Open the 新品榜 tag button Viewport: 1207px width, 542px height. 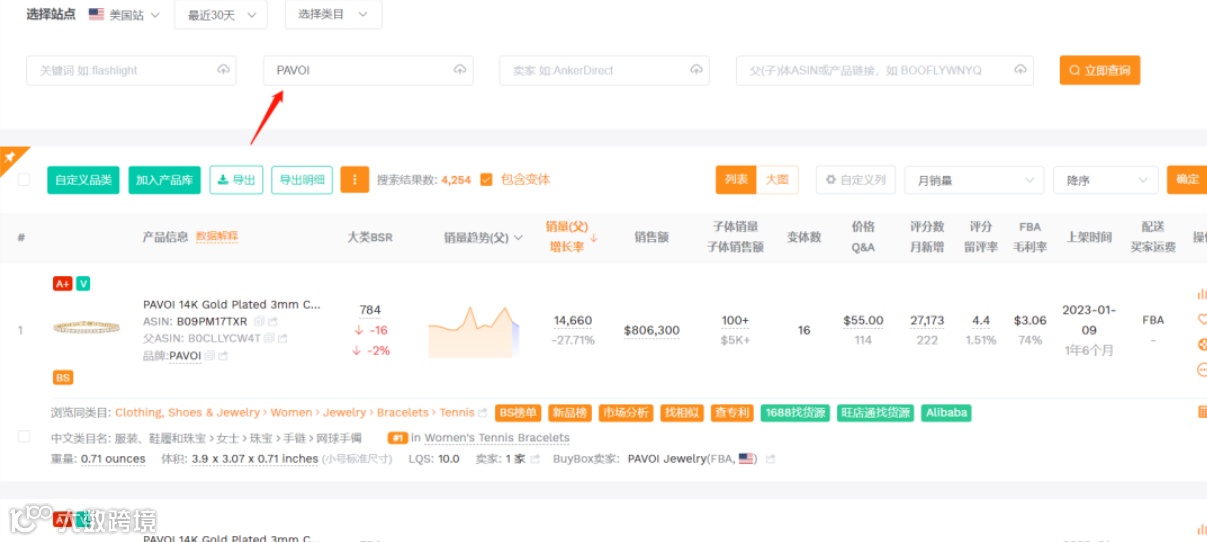click(x=570, y=413)
